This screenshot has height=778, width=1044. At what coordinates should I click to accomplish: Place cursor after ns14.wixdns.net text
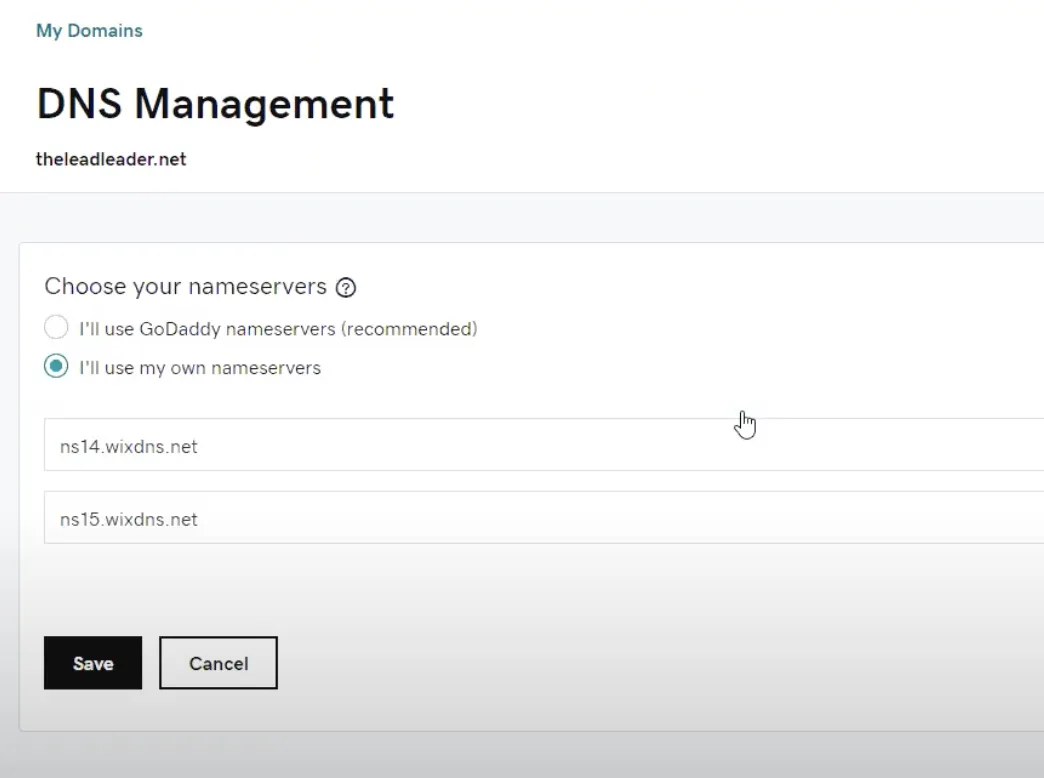(x=199, y=446)
